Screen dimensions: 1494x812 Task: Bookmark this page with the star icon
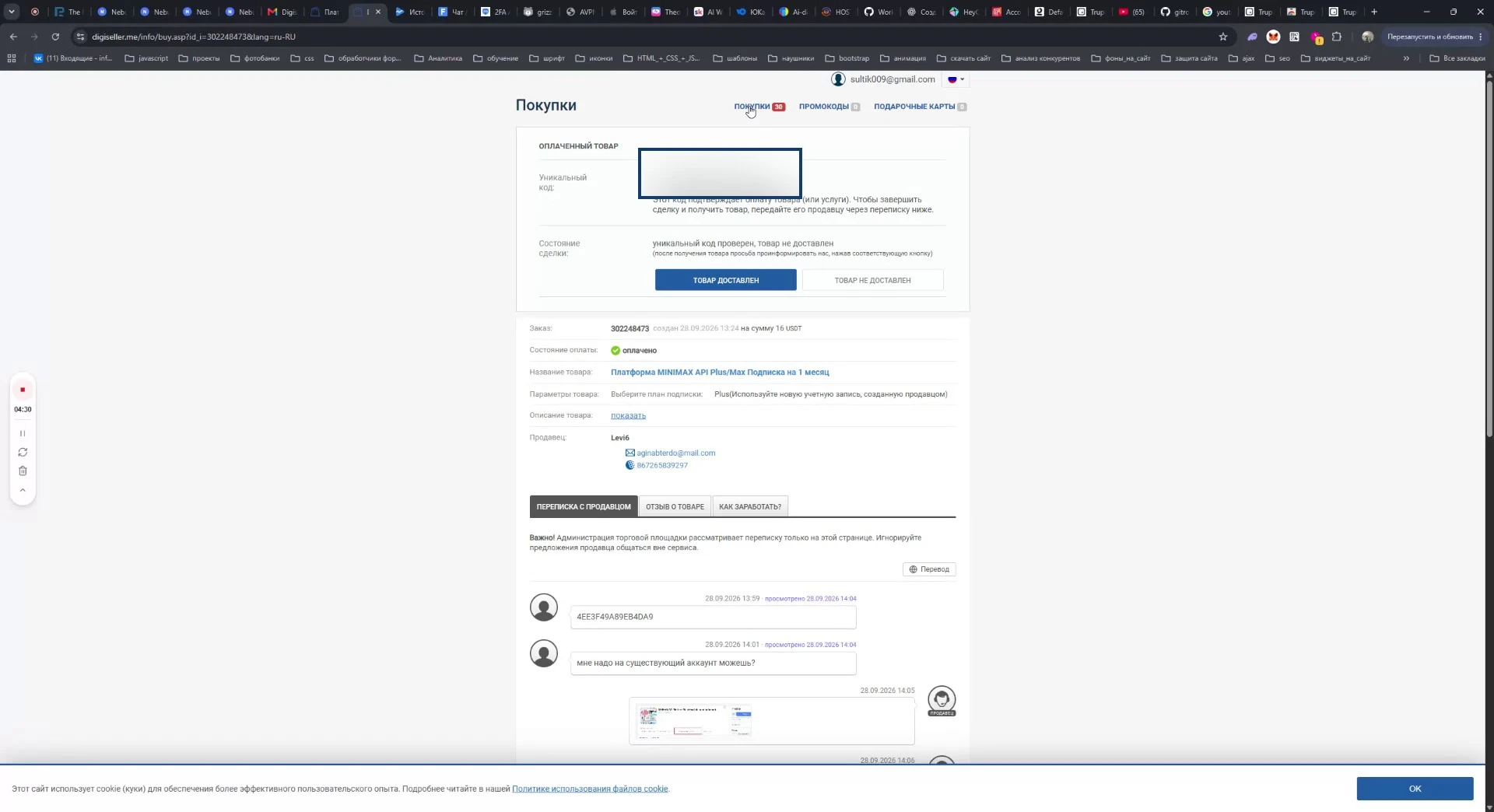1223,37
